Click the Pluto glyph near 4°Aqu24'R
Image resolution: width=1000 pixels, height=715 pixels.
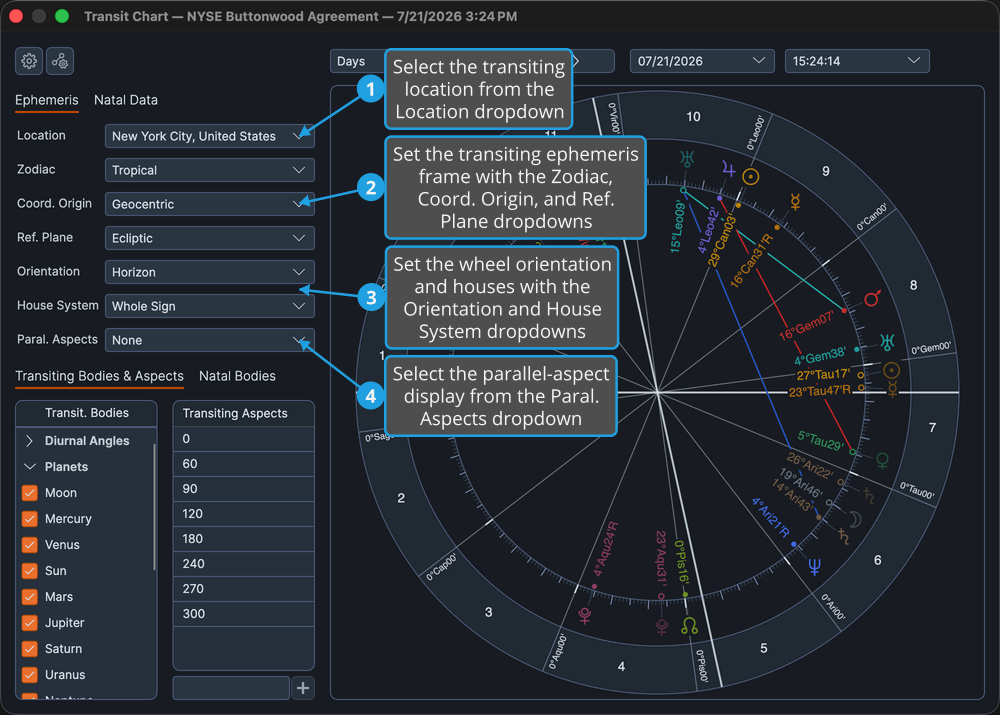click(585, 615)
